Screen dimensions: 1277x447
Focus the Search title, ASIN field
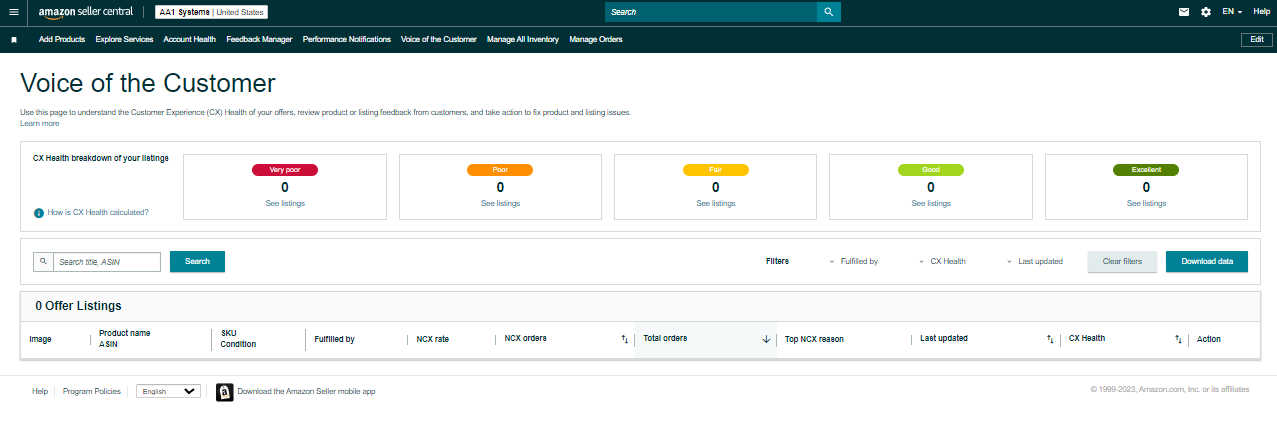(x=106, y=262)
